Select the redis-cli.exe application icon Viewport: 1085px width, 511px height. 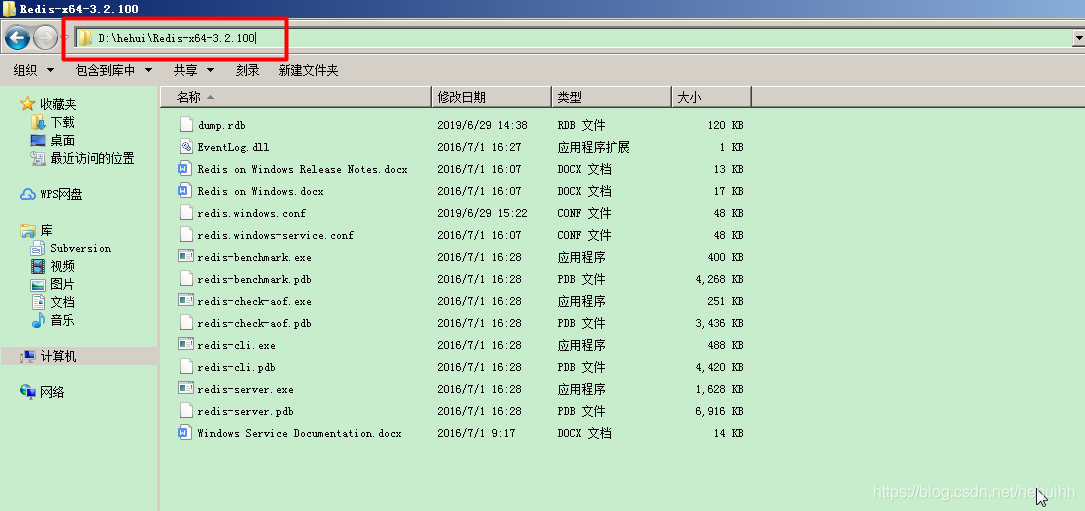click(185, 345)
